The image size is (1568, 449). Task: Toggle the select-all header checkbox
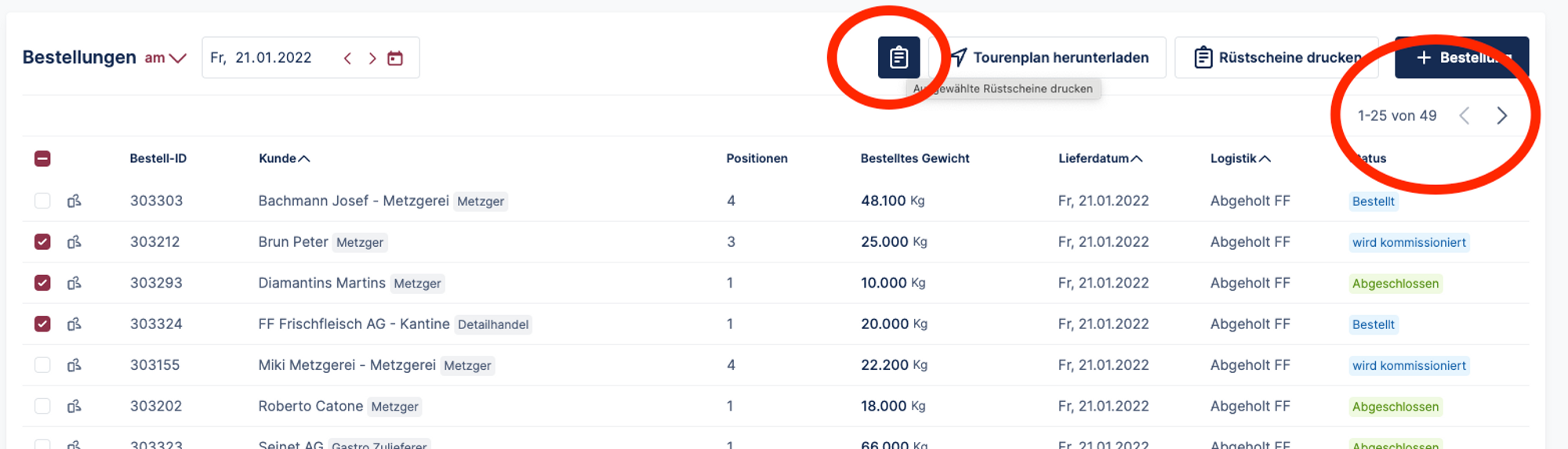pos(42,159)
